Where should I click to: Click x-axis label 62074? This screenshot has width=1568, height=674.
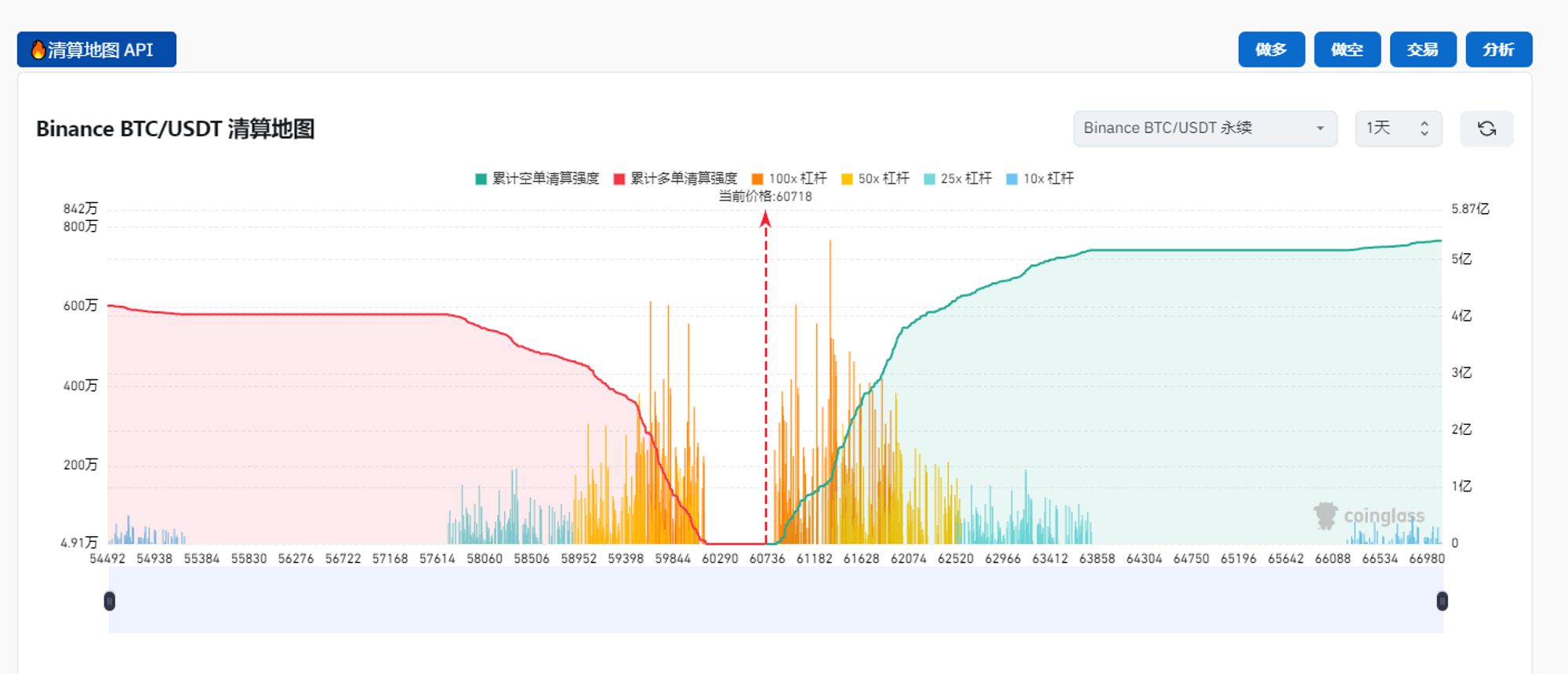[909, 559]
